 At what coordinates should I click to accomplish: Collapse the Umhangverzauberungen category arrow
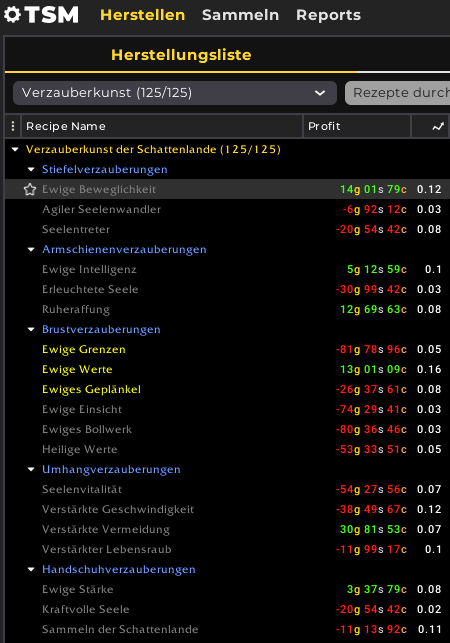[31, 469]
